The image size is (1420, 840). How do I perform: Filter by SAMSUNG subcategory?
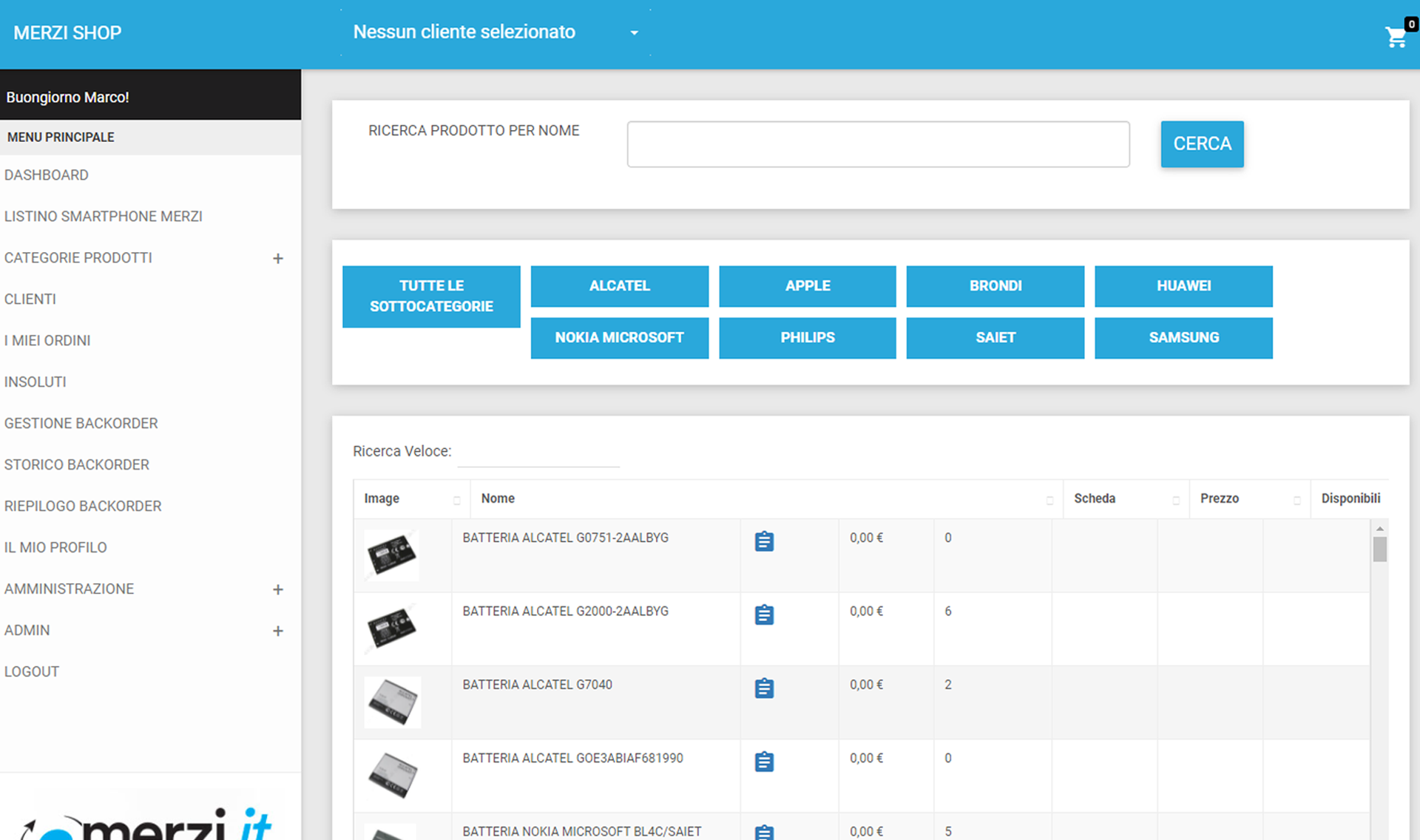coord(1183,338)
